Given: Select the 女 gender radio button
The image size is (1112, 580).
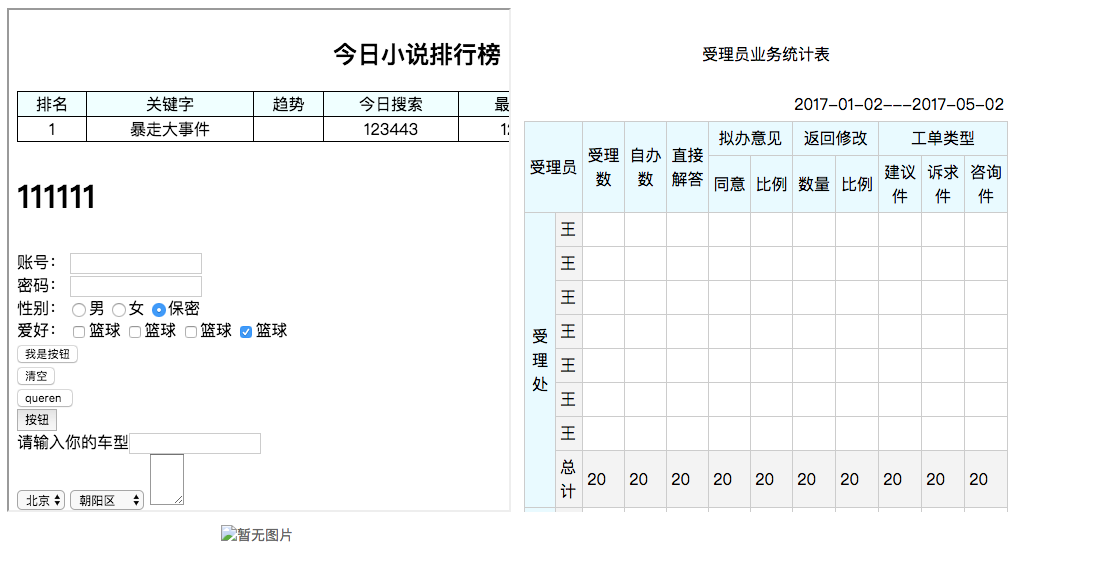Looking at the screenshot, I should pos(119,310).
